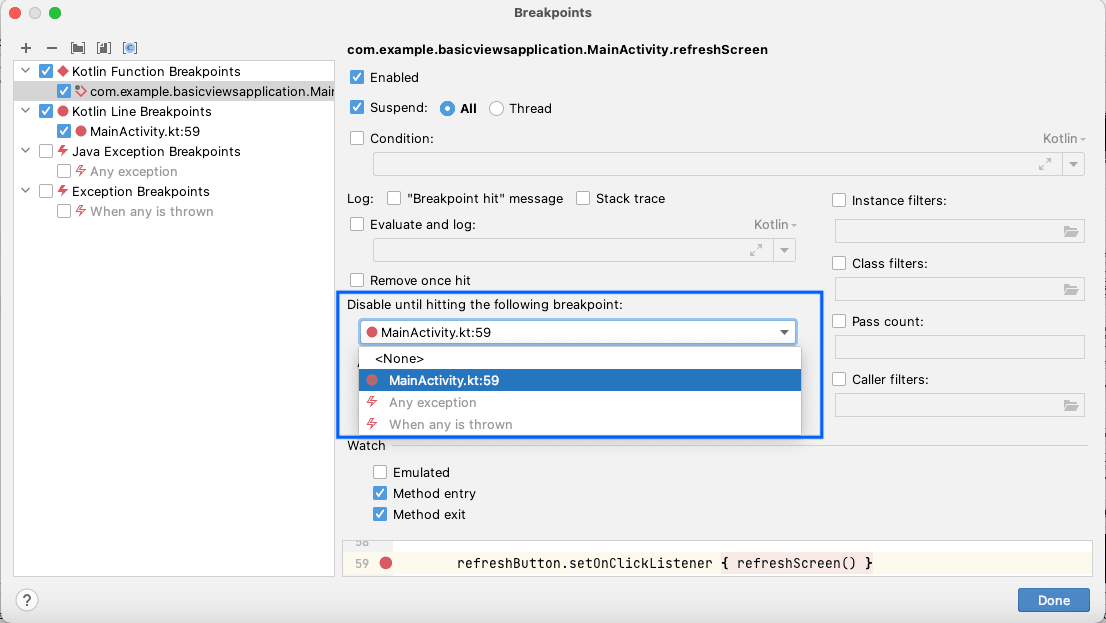This screenshot has height=623, width=1106.
Task: Collapse Kotlin Line Breakpoints group
Action: [x=26, y=111]
